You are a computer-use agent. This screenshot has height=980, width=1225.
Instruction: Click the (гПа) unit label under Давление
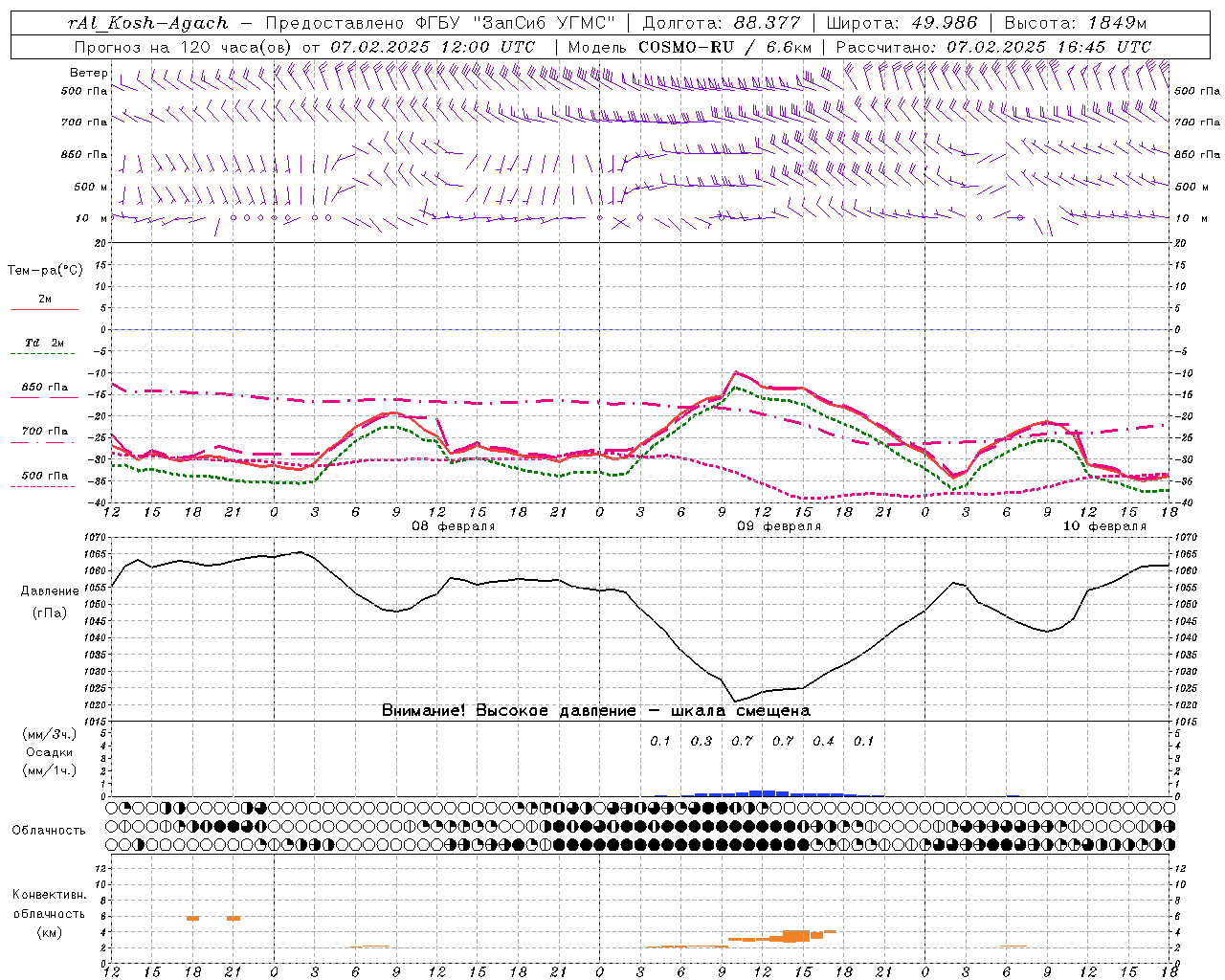[49, 613]
